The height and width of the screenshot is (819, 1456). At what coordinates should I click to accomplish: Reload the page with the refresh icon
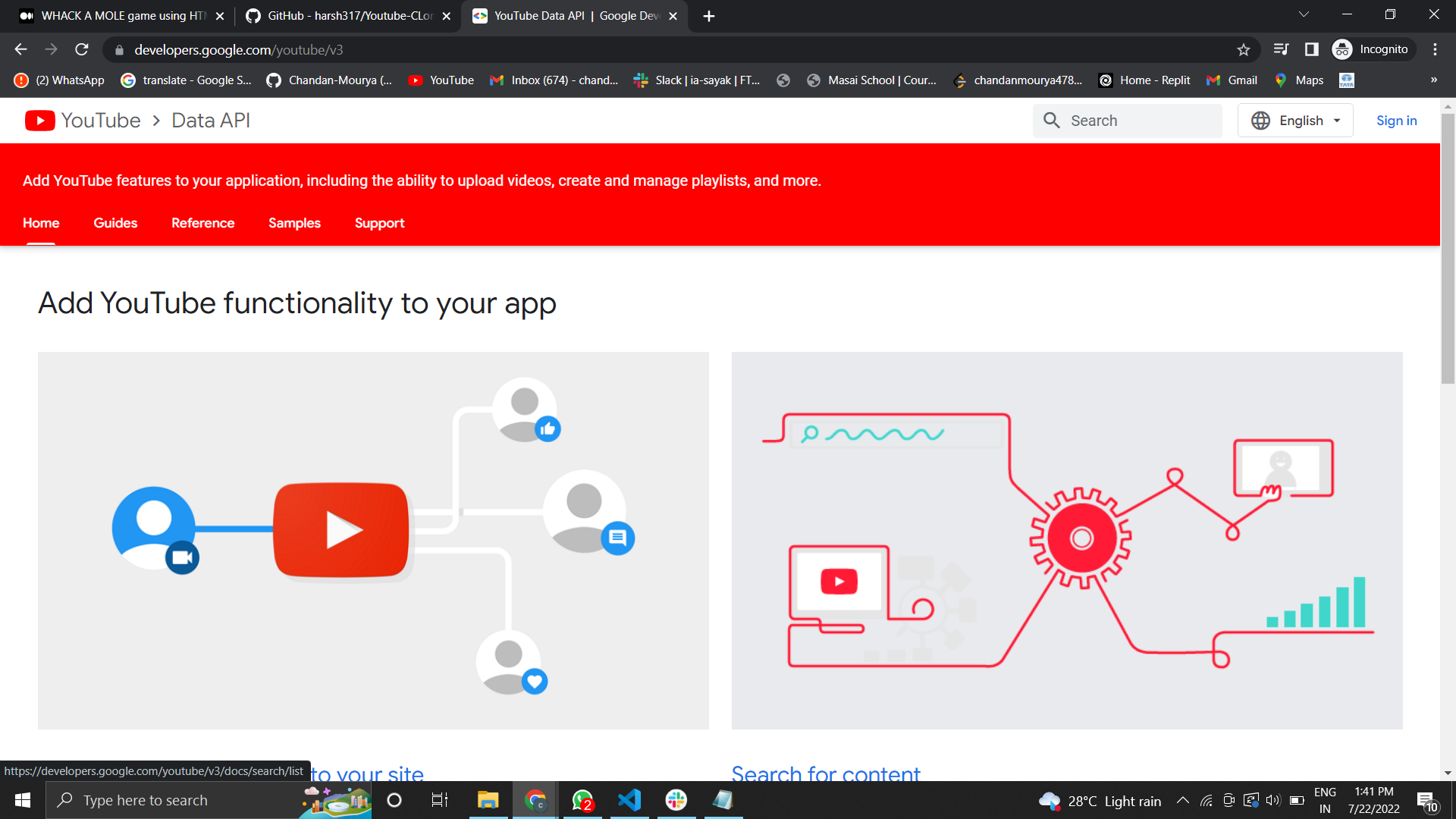tap(82, 50)
